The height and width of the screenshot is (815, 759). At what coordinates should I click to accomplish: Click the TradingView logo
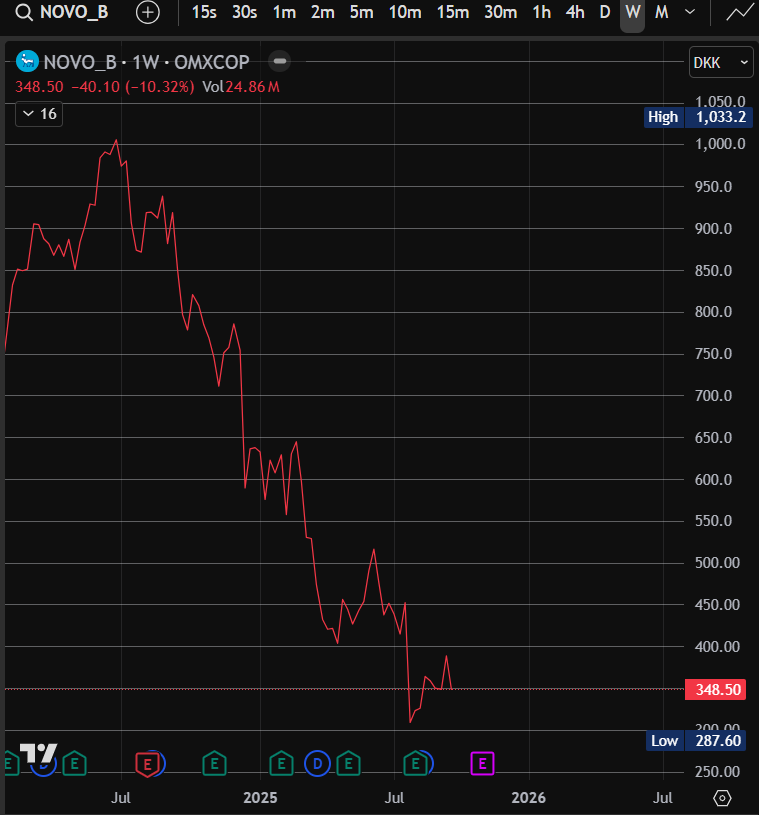(x=38, y=754)
